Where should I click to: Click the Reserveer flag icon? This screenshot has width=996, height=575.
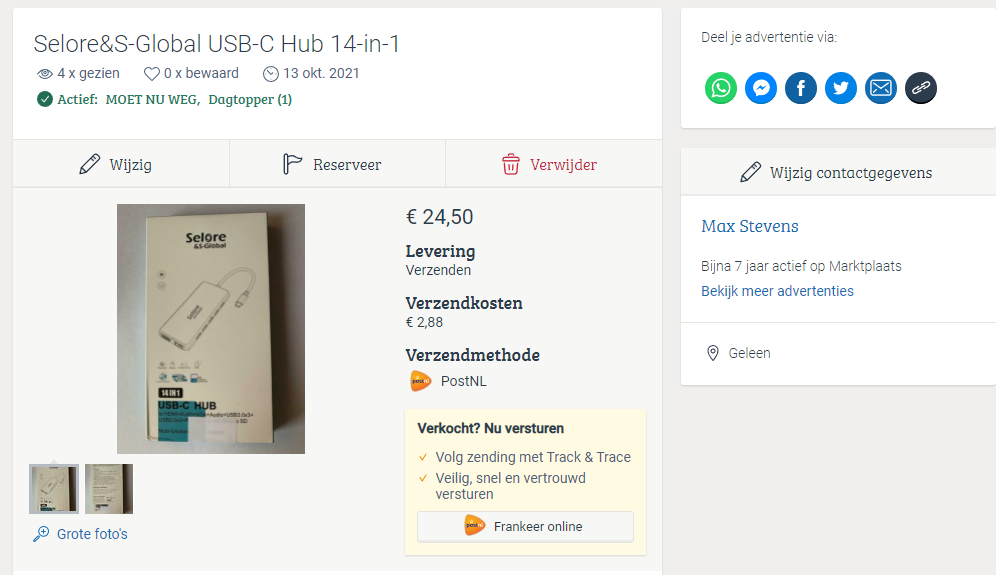coord(292,164)
